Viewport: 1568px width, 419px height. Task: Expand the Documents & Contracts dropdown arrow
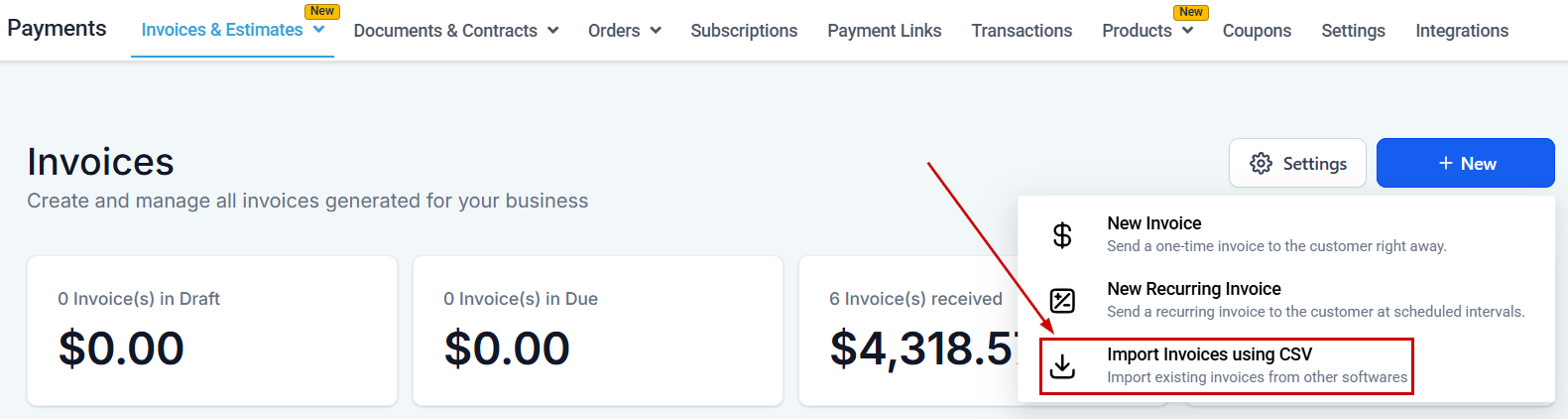pos(553,31)
